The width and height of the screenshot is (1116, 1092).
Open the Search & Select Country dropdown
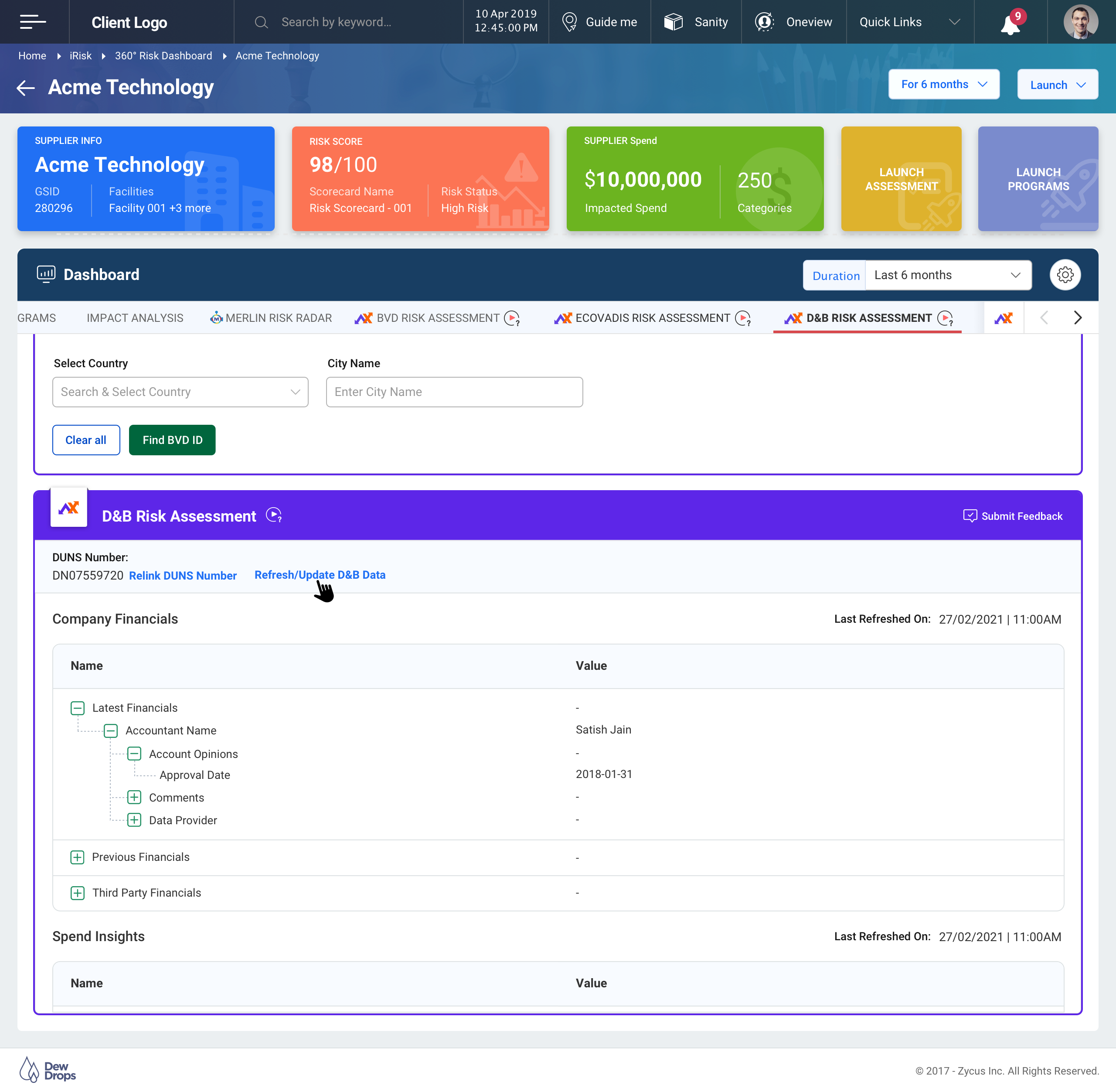[180, 392]
